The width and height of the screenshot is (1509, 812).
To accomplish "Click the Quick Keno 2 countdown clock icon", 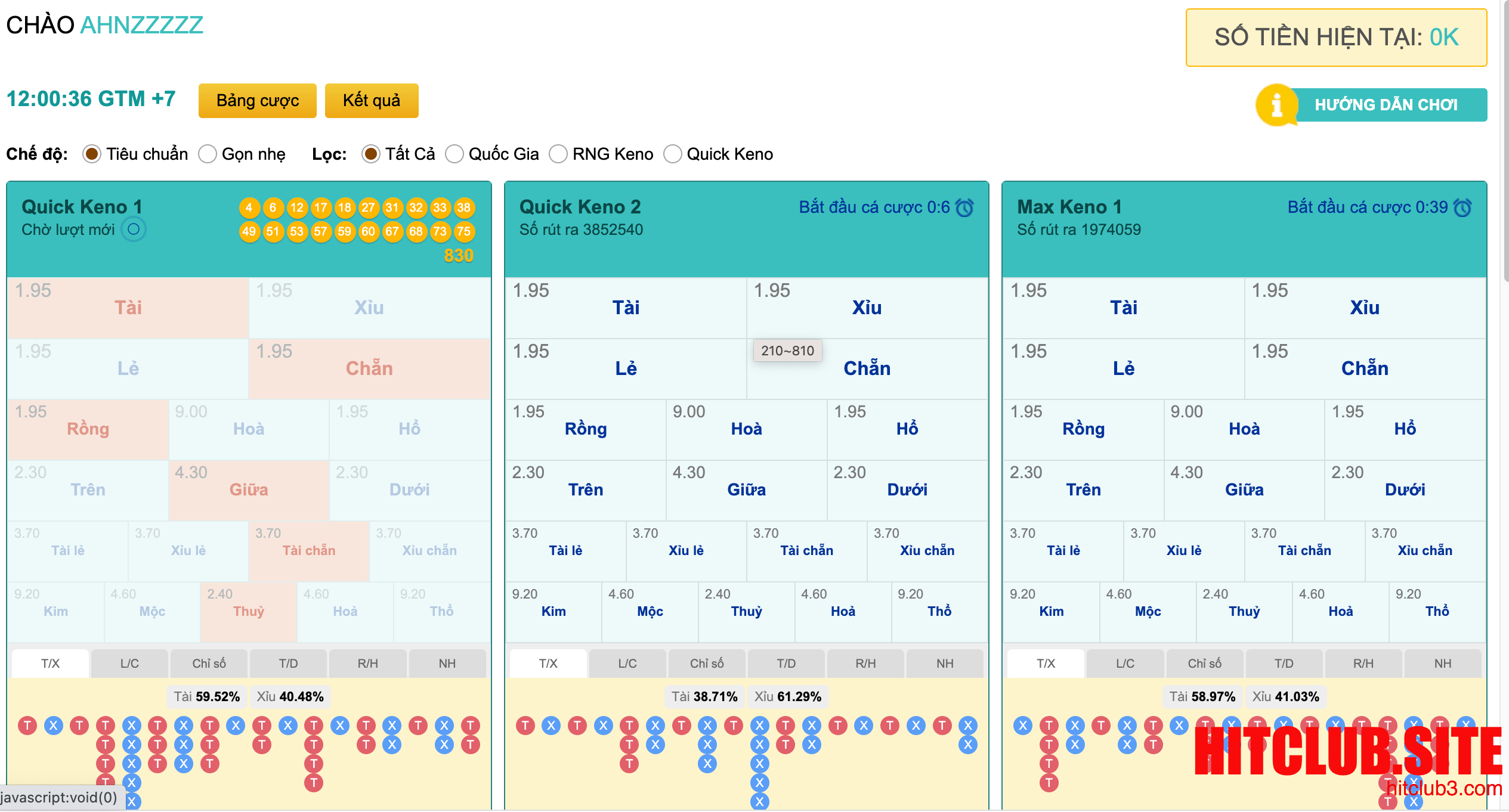I will (964, 207).
